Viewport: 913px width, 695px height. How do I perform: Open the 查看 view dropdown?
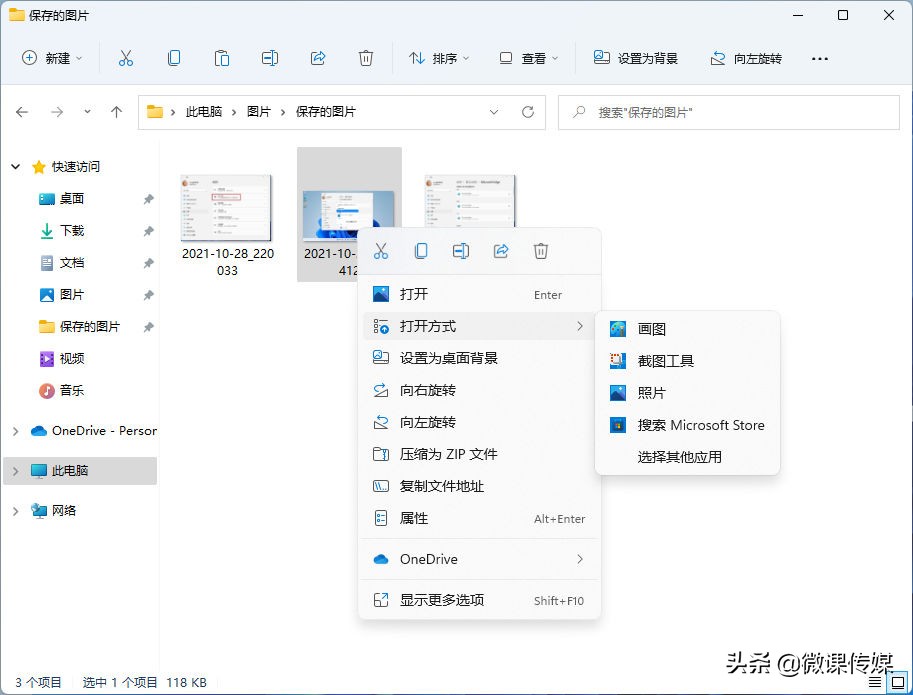(x=529, y=58)
